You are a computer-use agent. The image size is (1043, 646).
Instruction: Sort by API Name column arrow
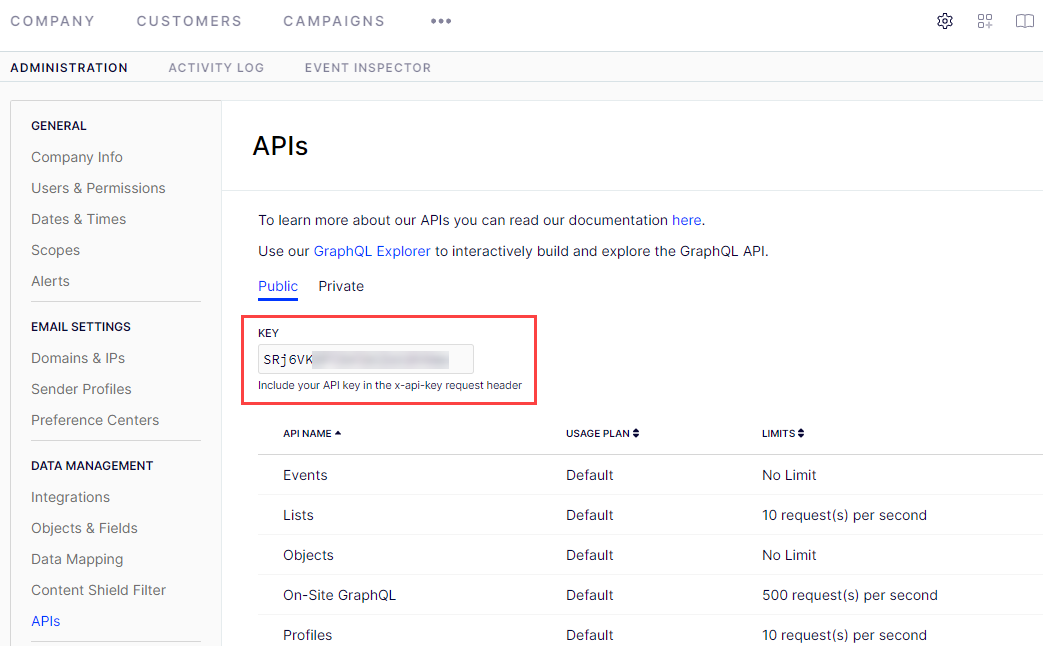tap(338, 433)
